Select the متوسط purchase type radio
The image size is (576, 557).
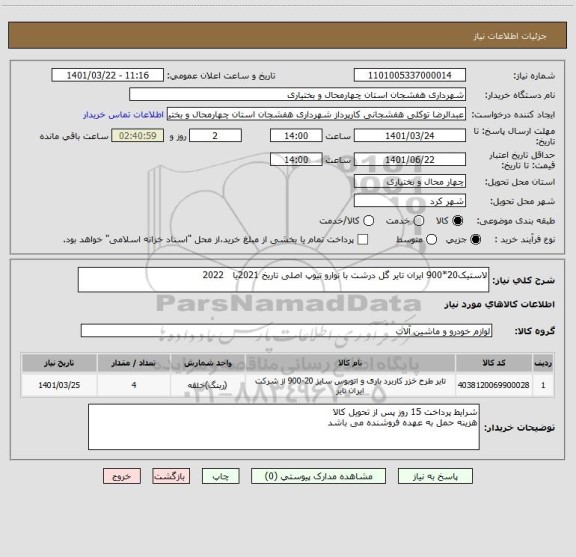click(x=431, y=240)
